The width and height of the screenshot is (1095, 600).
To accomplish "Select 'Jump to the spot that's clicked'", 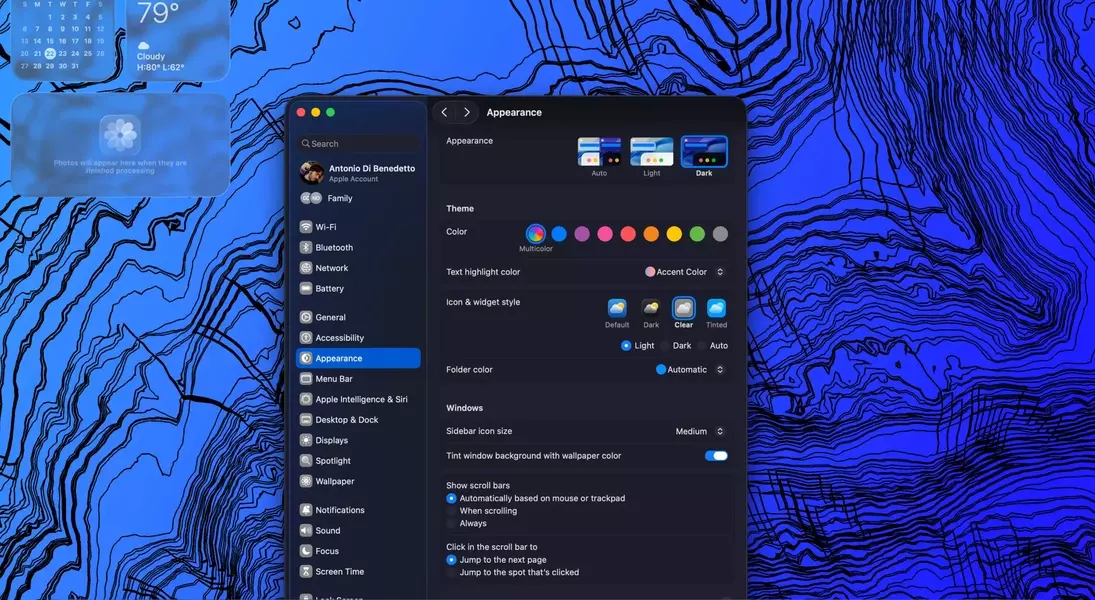I will tap(452, 573).
